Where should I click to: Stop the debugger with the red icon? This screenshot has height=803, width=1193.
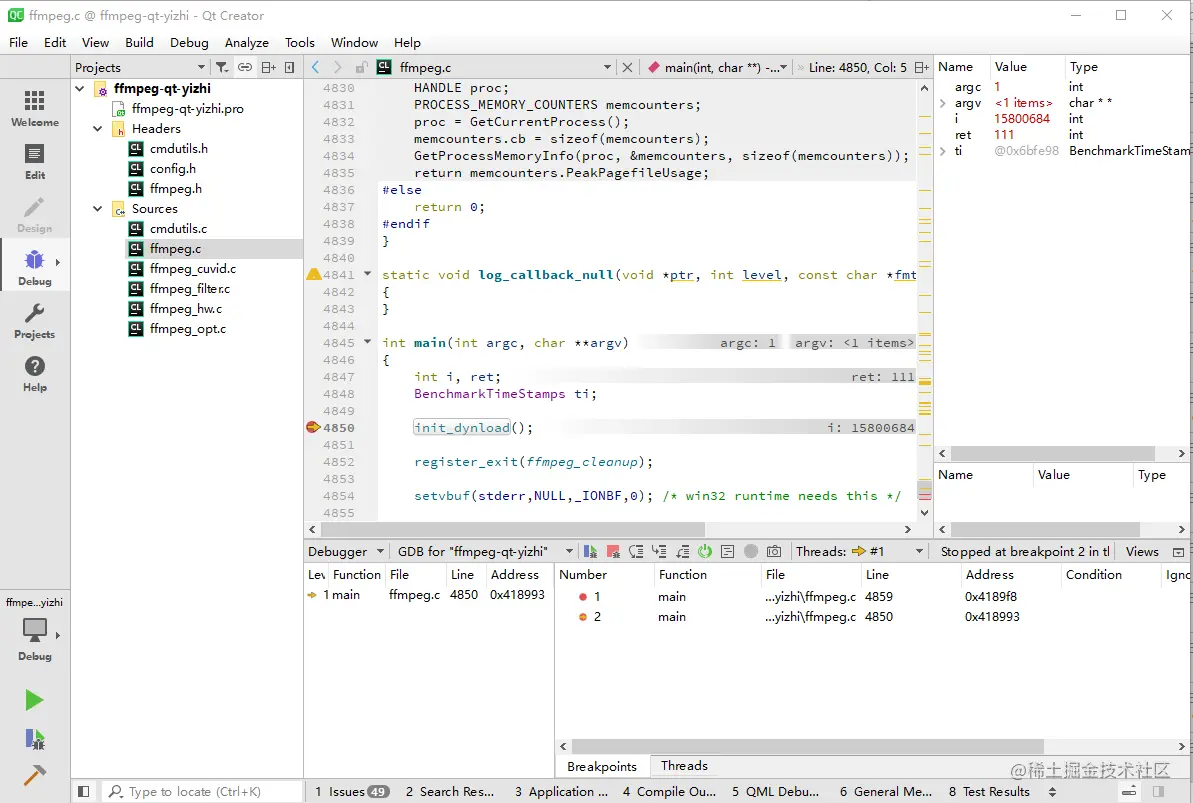pyautogui.click(x=612, y=551)
